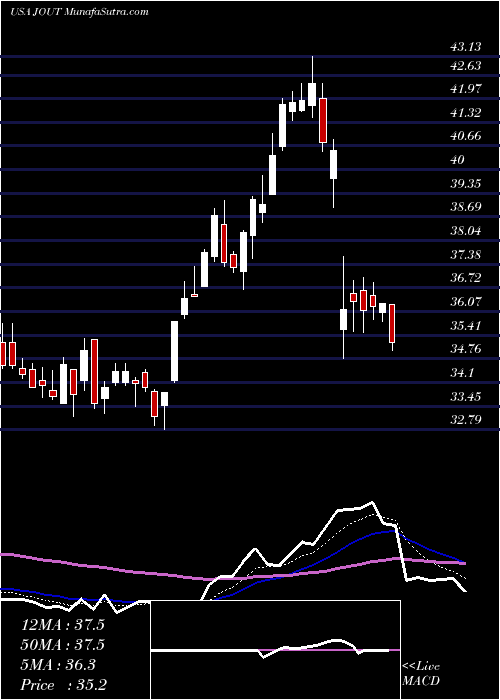Click the 39.35 price level label
Viewport: 500px width, 700px height.
click(465, 183)
